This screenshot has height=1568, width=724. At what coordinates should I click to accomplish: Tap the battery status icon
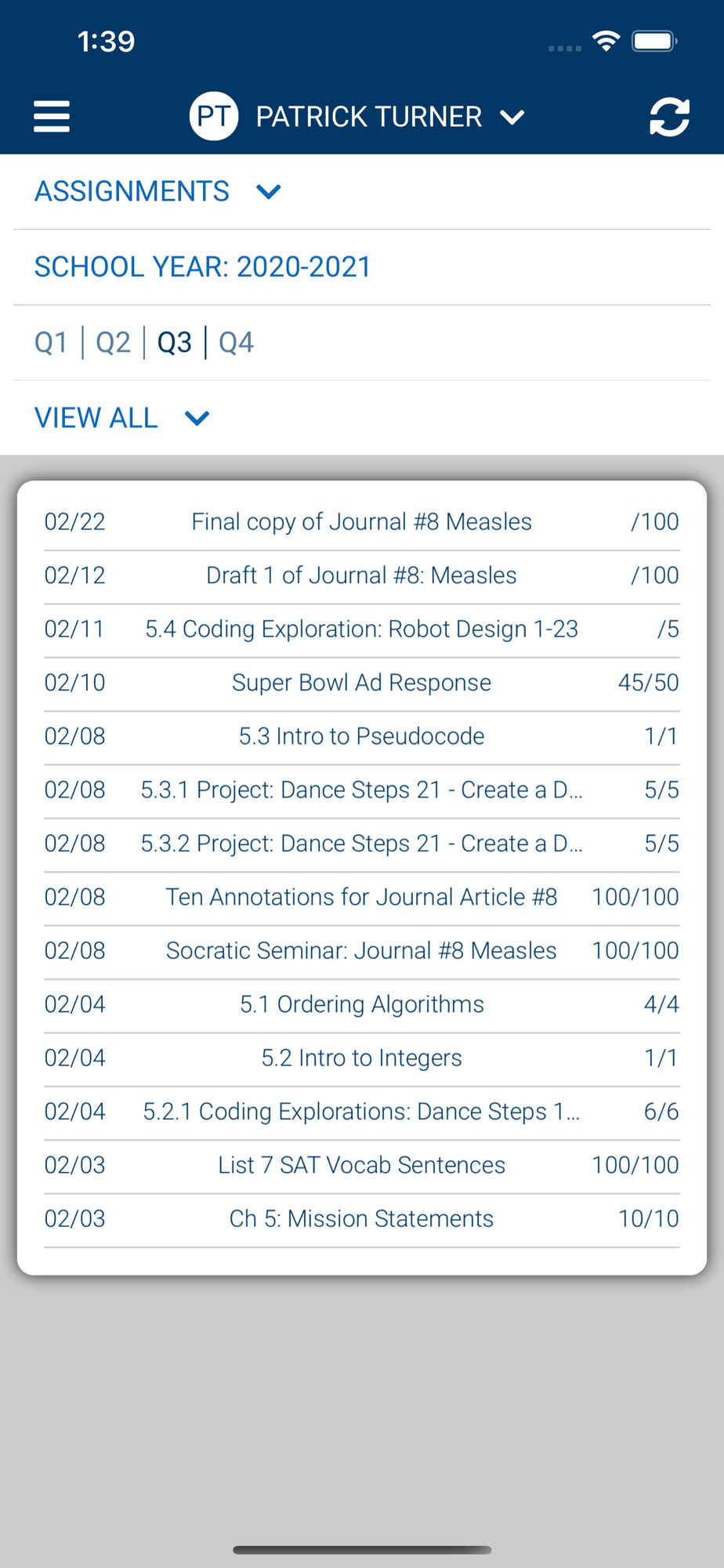click(x=654, y=41)
